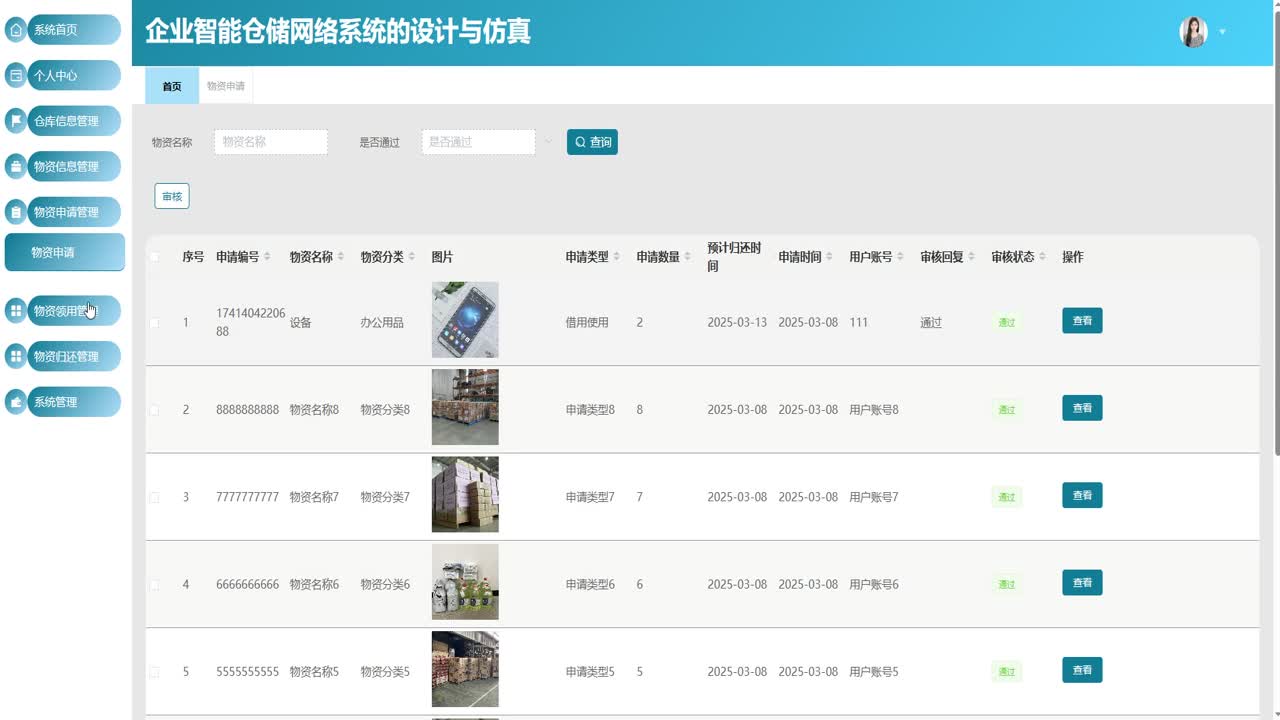
Task: Sort by 物资名称 column arrows
Action: (x=340, y=257)
